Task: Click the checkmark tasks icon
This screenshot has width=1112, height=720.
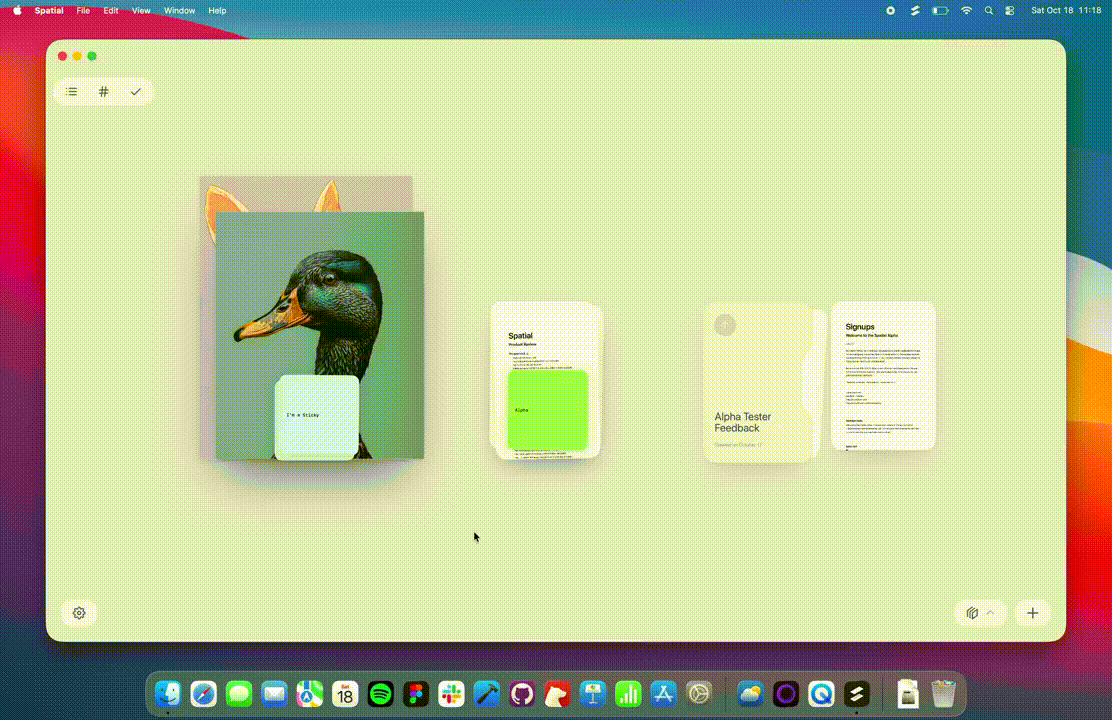Action: click(x=135, y=92)
